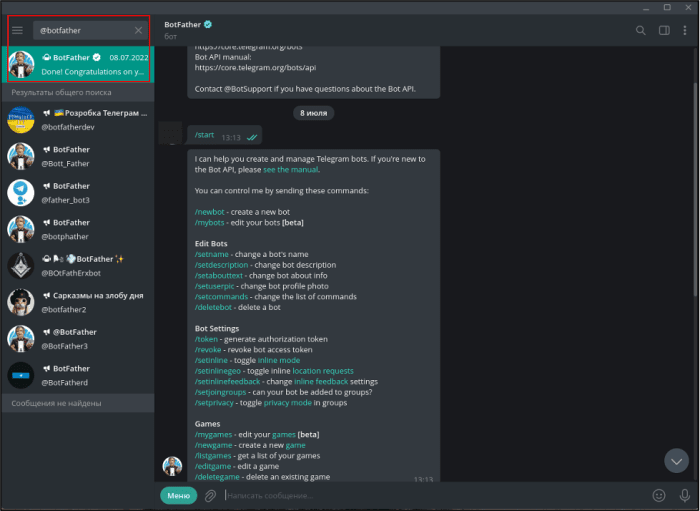
Task: Click the /setabouttext command
Action: pyautogui.click(x=219, y=276)
